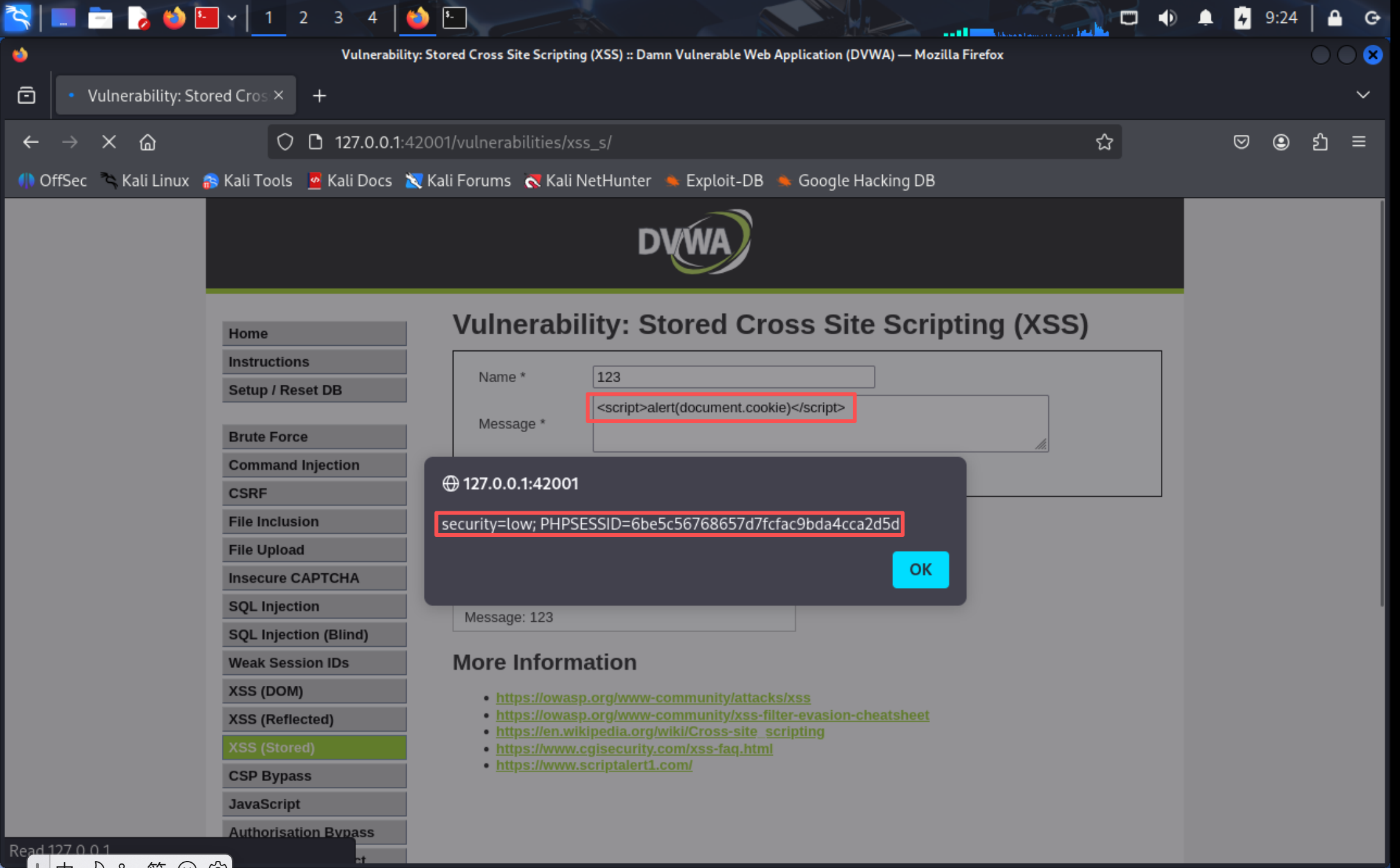The image size is (1400, 868).
Task: Open the Kali Tools bookmark
Action: tap(248, 181)
